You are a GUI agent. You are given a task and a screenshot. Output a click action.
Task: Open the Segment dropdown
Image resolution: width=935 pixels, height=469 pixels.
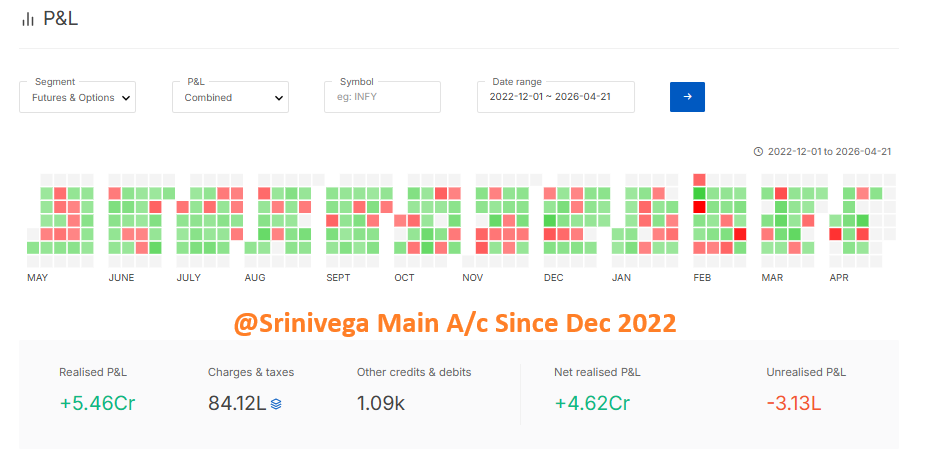click(78, 97)
